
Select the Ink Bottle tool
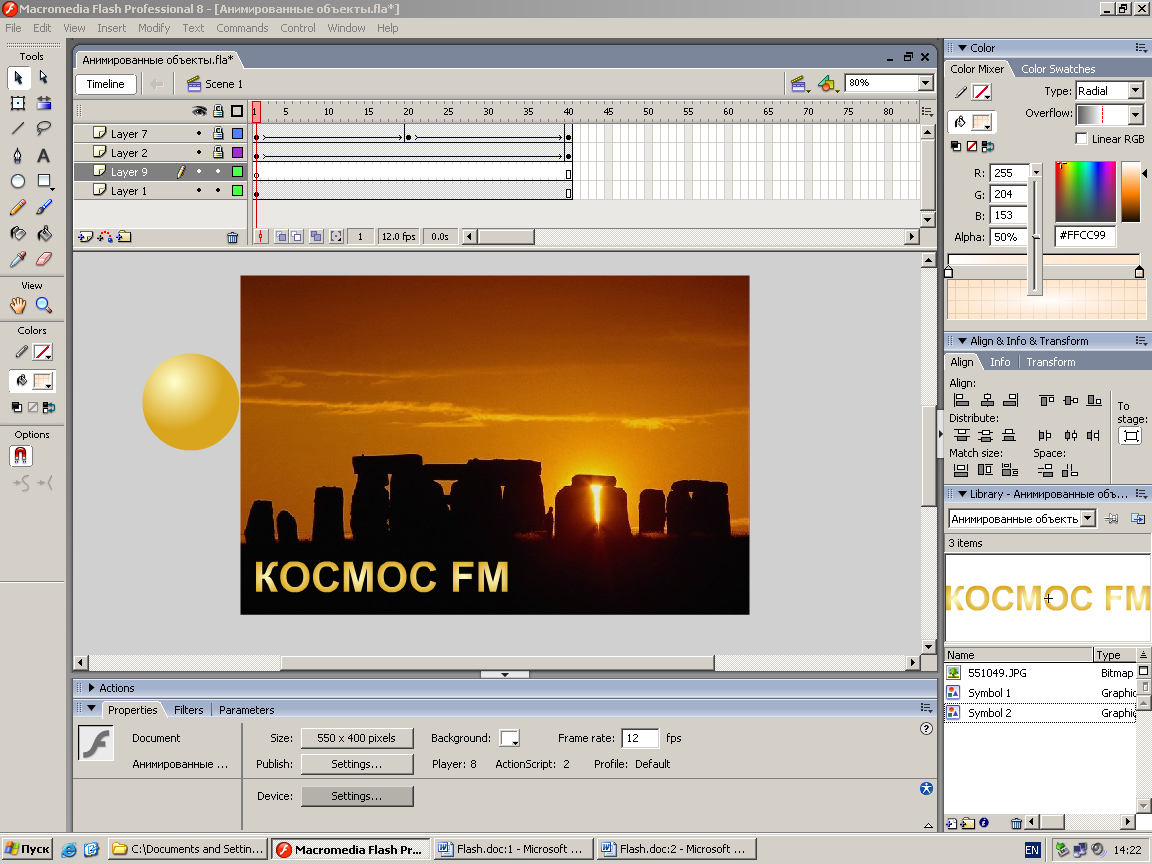click(x=18, y=234)
